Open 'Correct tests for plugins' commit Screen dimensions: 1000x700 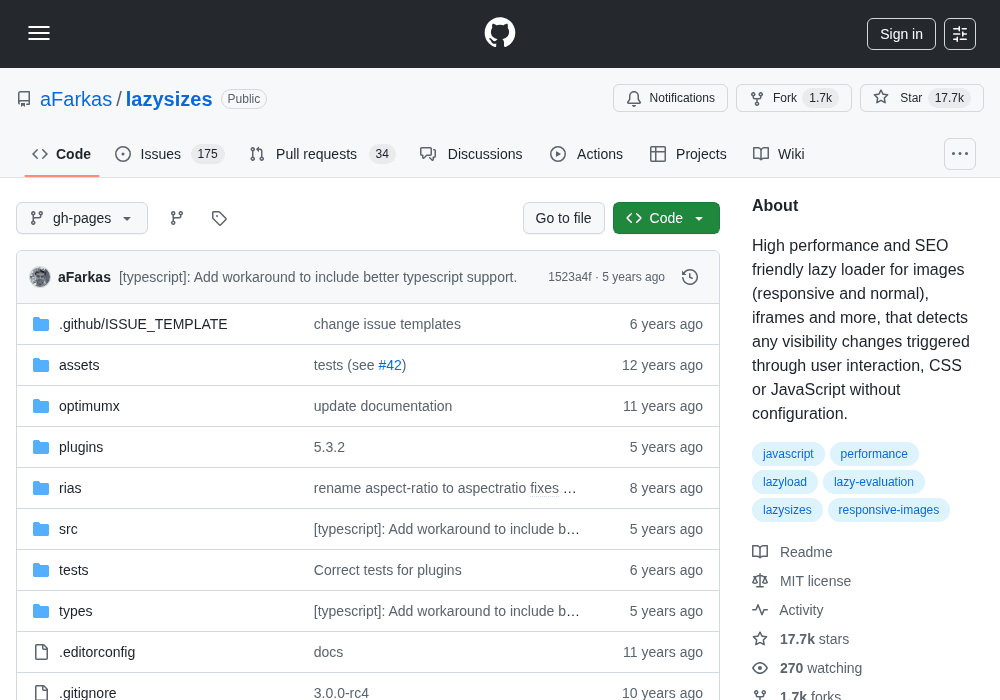point(388,570)
